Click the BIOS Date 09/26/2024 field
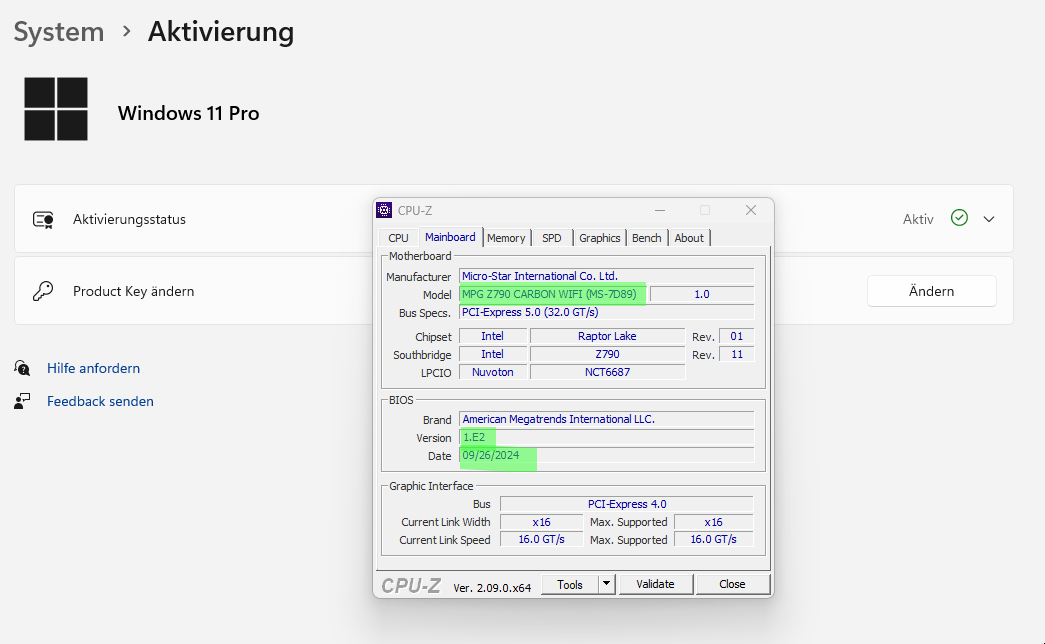 [606, 455]
